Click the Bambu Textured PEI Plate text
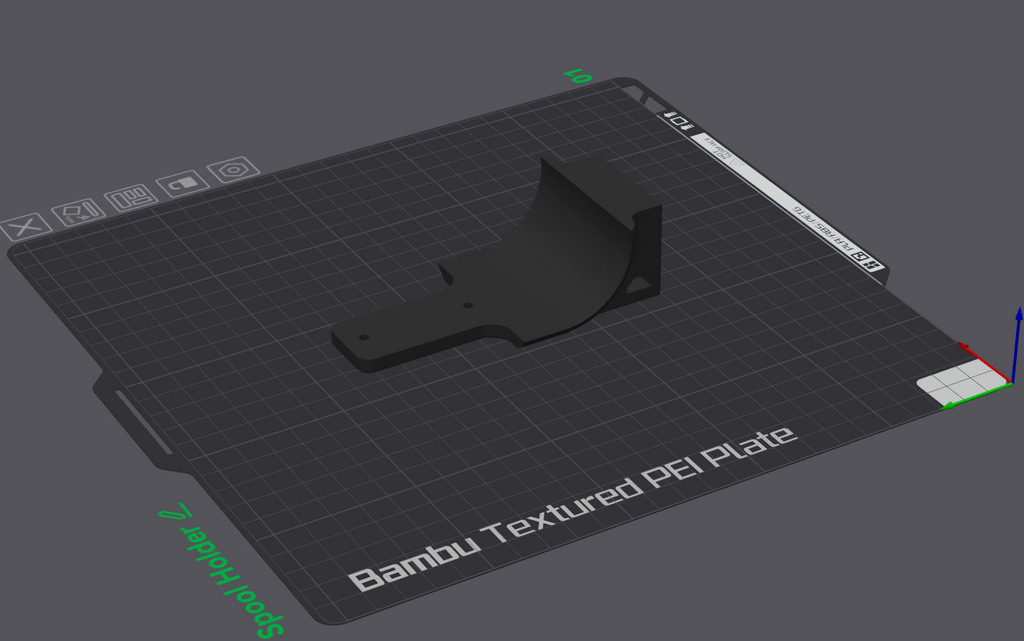Screen dimensions: 1024x641 point(573,508)
